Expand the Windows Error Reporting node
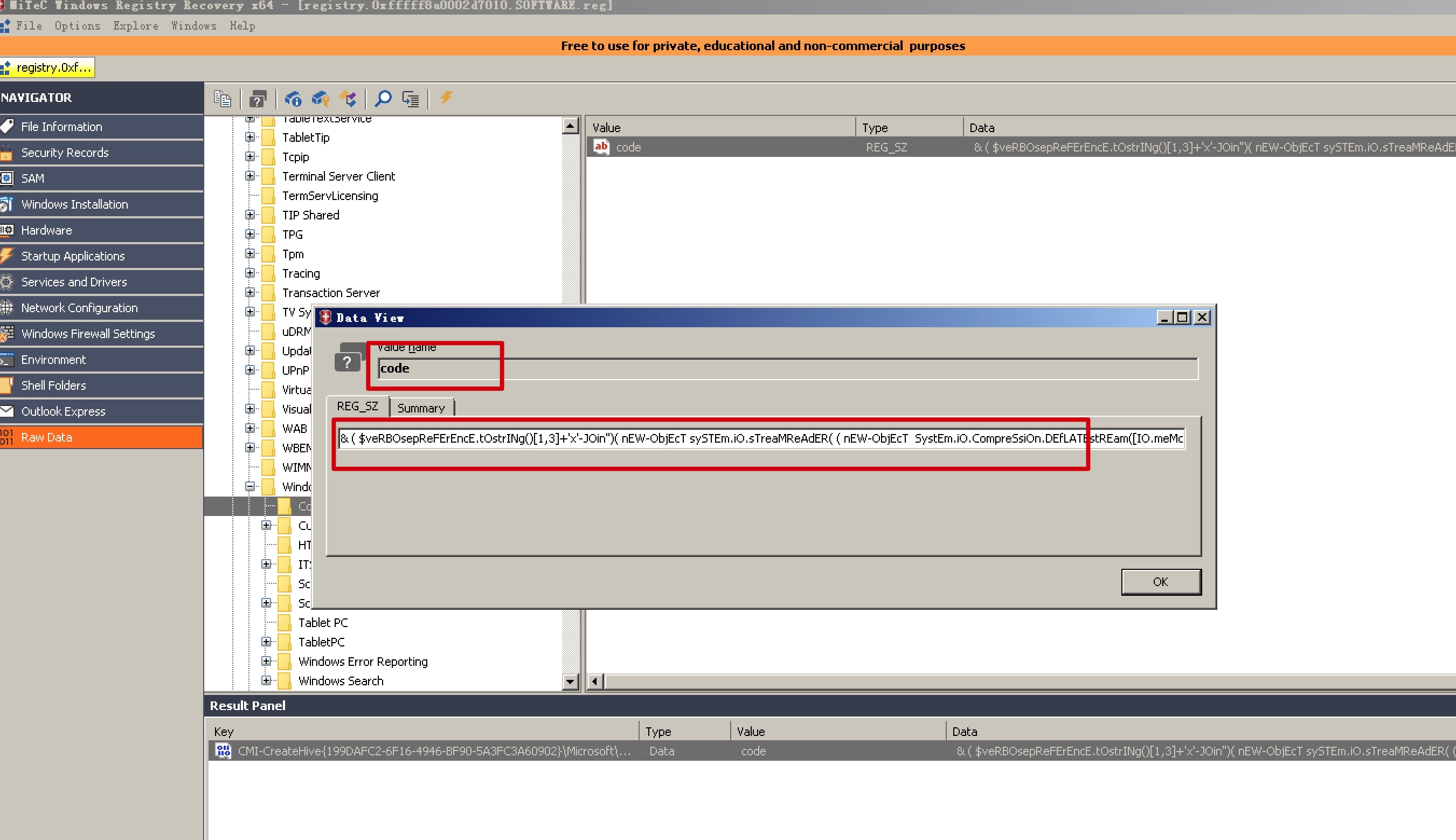 (266, 661)
